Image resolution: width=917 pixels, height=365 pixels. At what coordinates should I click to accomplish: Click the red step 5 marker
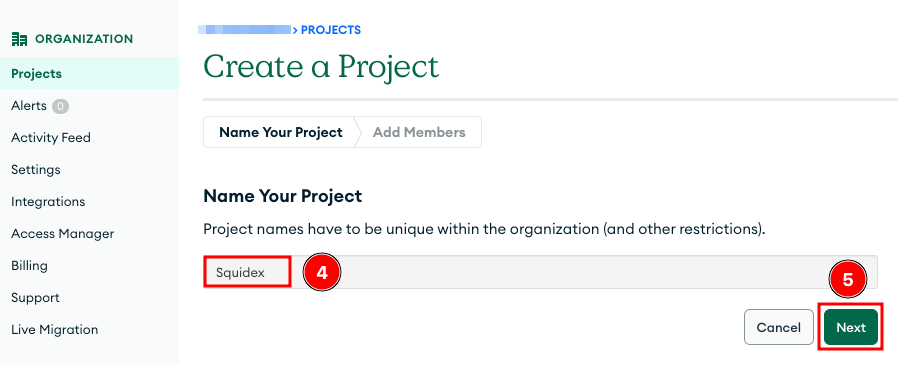(x=848, y=279)
